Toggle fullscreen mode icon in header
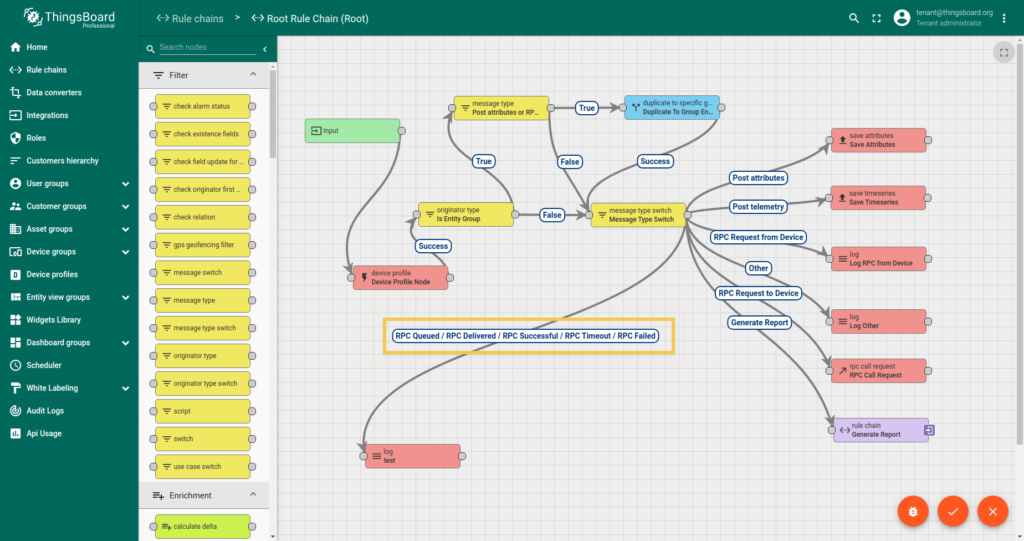 (877, 18)
